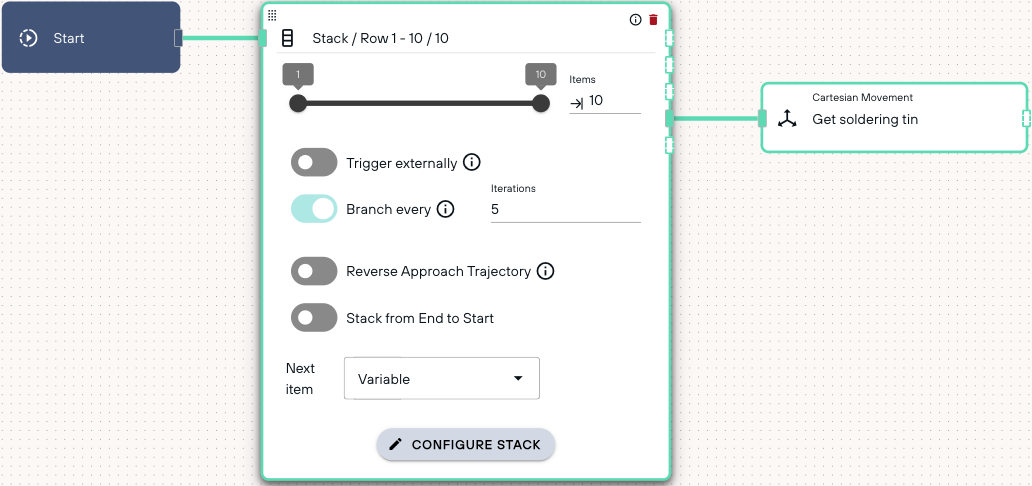The image size is (1032, 486).
Task: Turn on Reverse Approach Trajectory
Action: [314, 271]
